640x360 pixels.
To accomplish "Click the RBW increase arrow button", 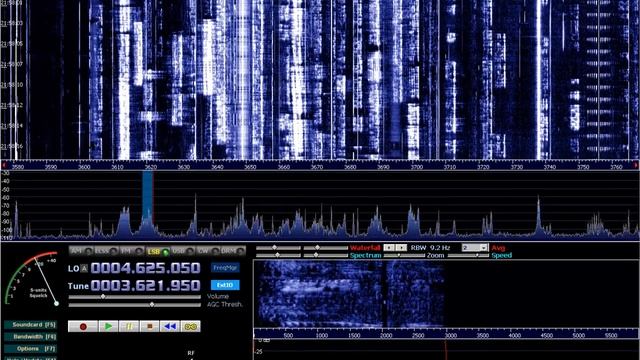I will (x=401, y=248).
